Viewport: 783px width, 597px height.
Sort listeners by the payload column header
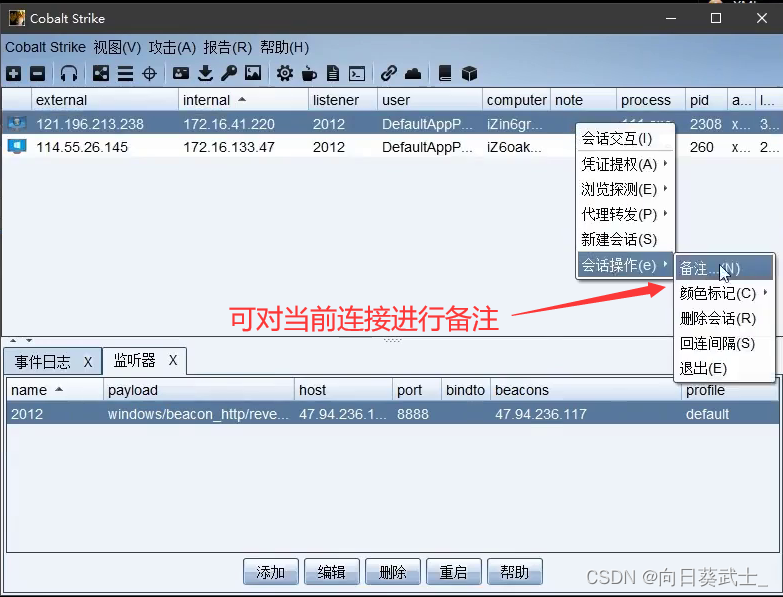tap(199, 390)
